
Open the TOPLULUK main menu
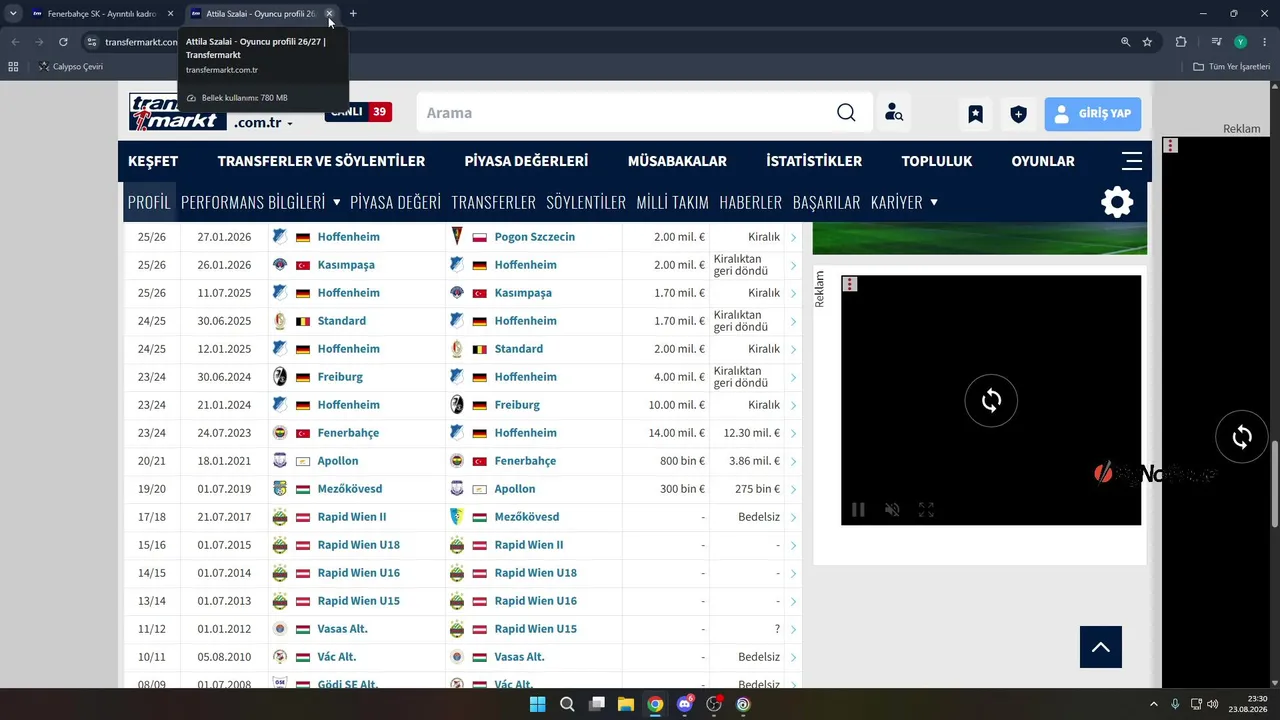point(937,161)
